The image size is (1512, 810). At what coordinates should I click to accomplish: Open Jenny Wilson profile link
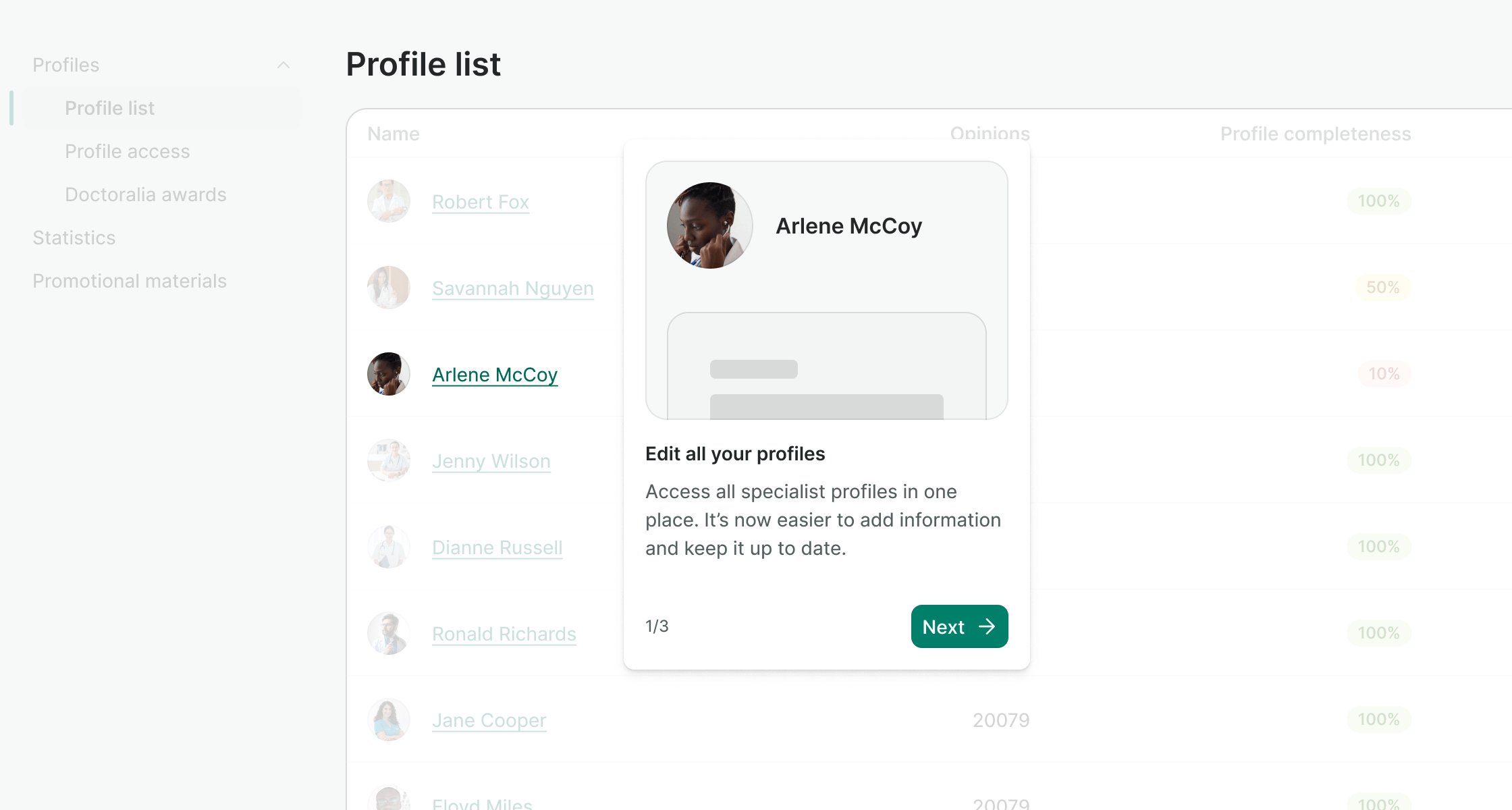pyautogui.click(x=491, y=461)
